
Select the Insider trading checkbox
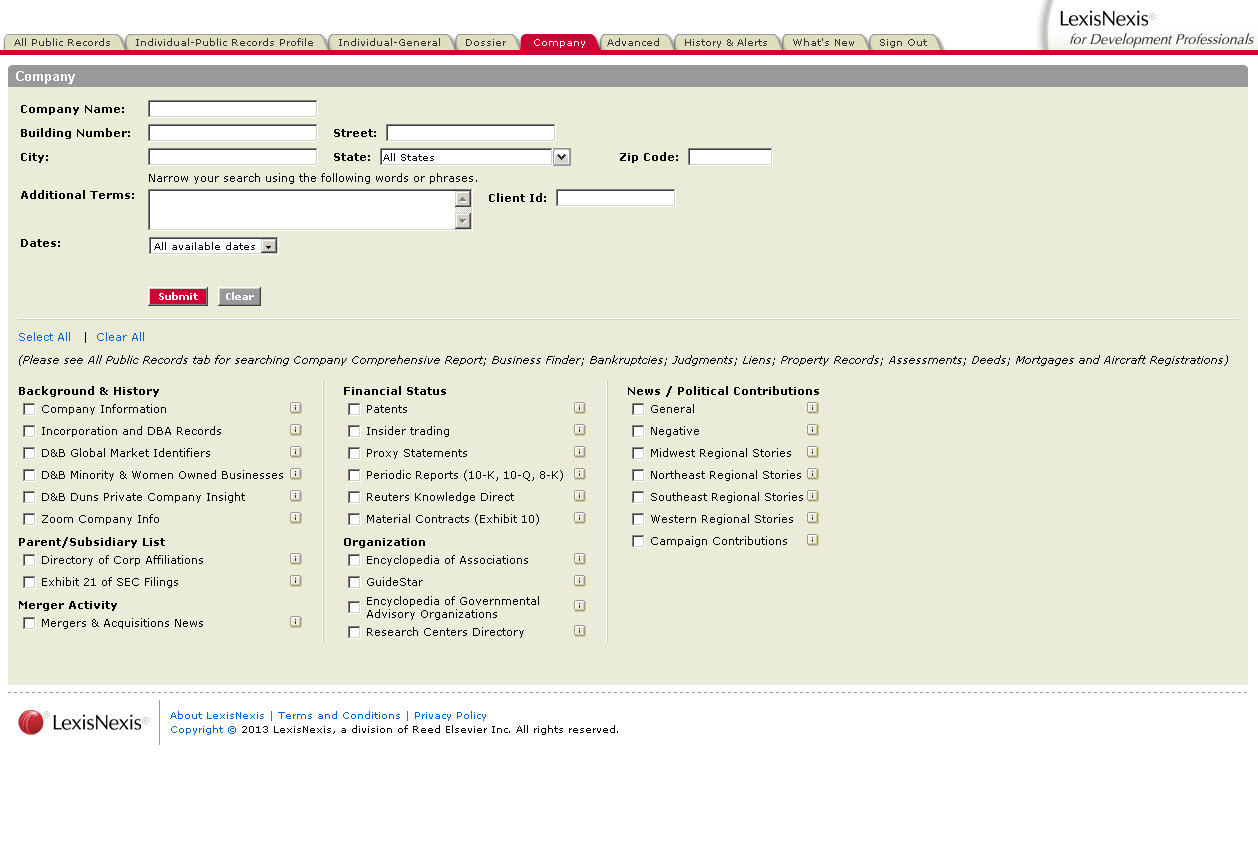click(354, 431)
